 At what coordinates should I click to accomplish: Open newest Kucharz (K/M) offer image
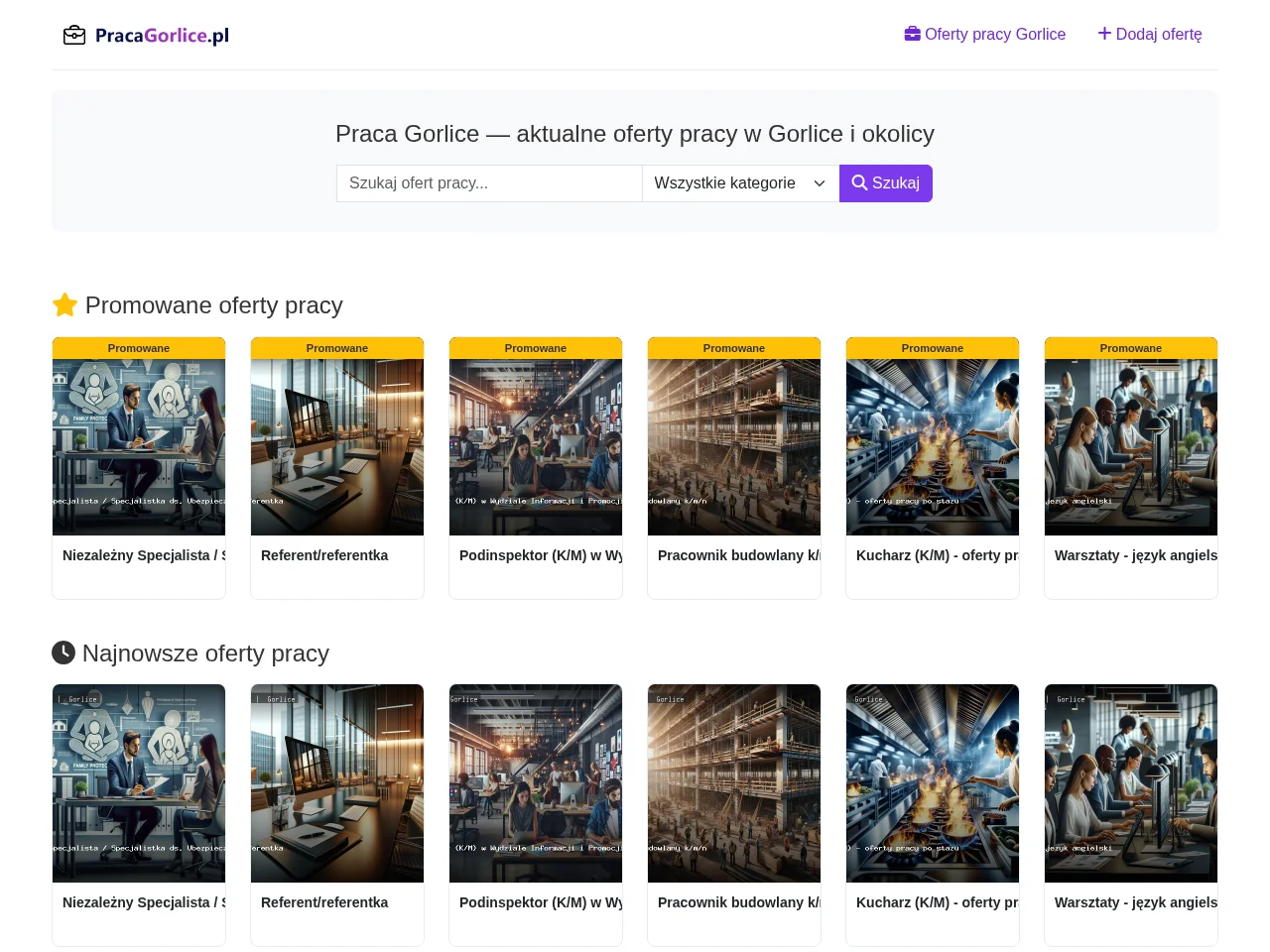coord(933,783)
